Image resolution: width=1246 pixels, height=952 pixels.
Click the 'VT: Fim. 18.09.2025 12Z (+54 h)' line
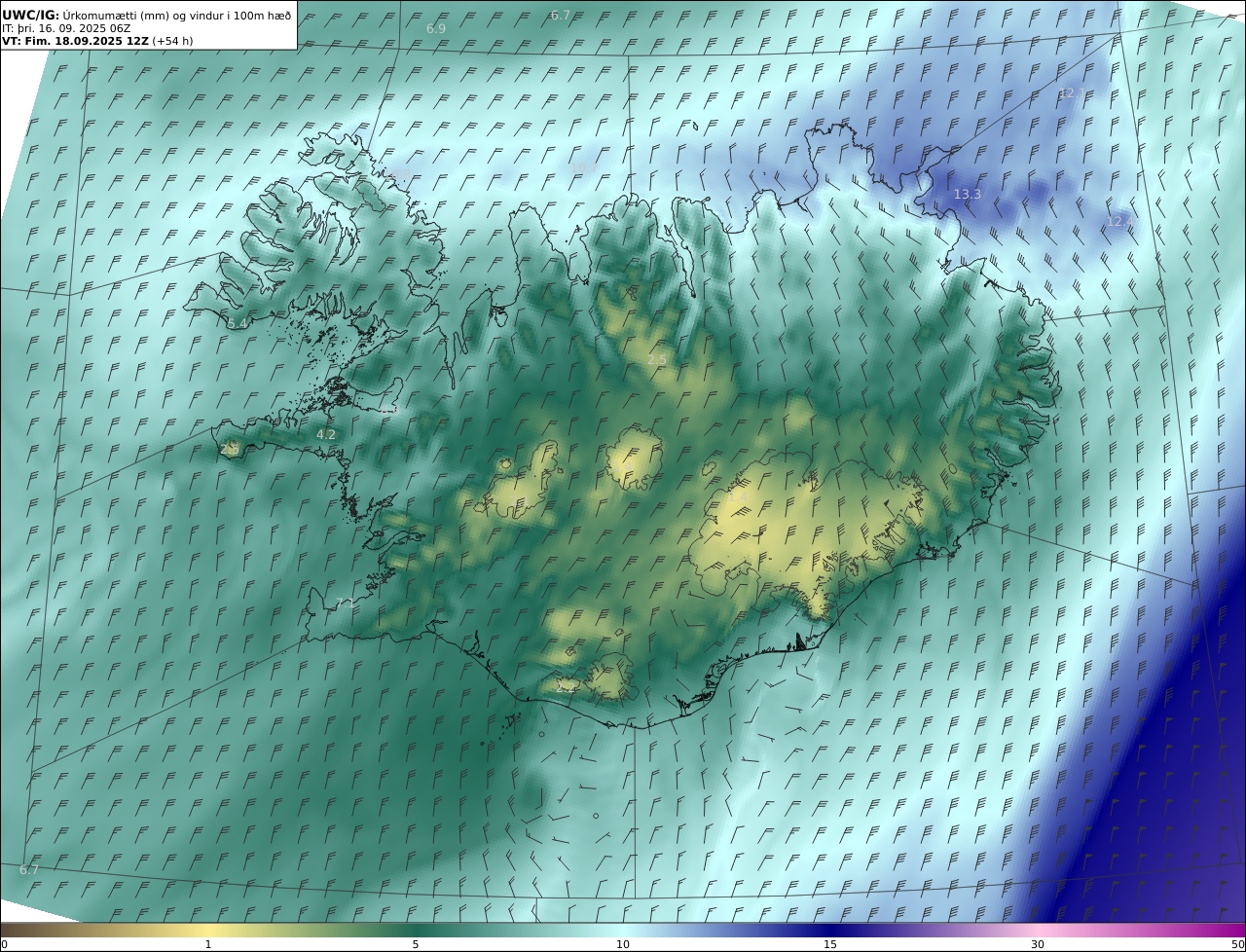97,41
